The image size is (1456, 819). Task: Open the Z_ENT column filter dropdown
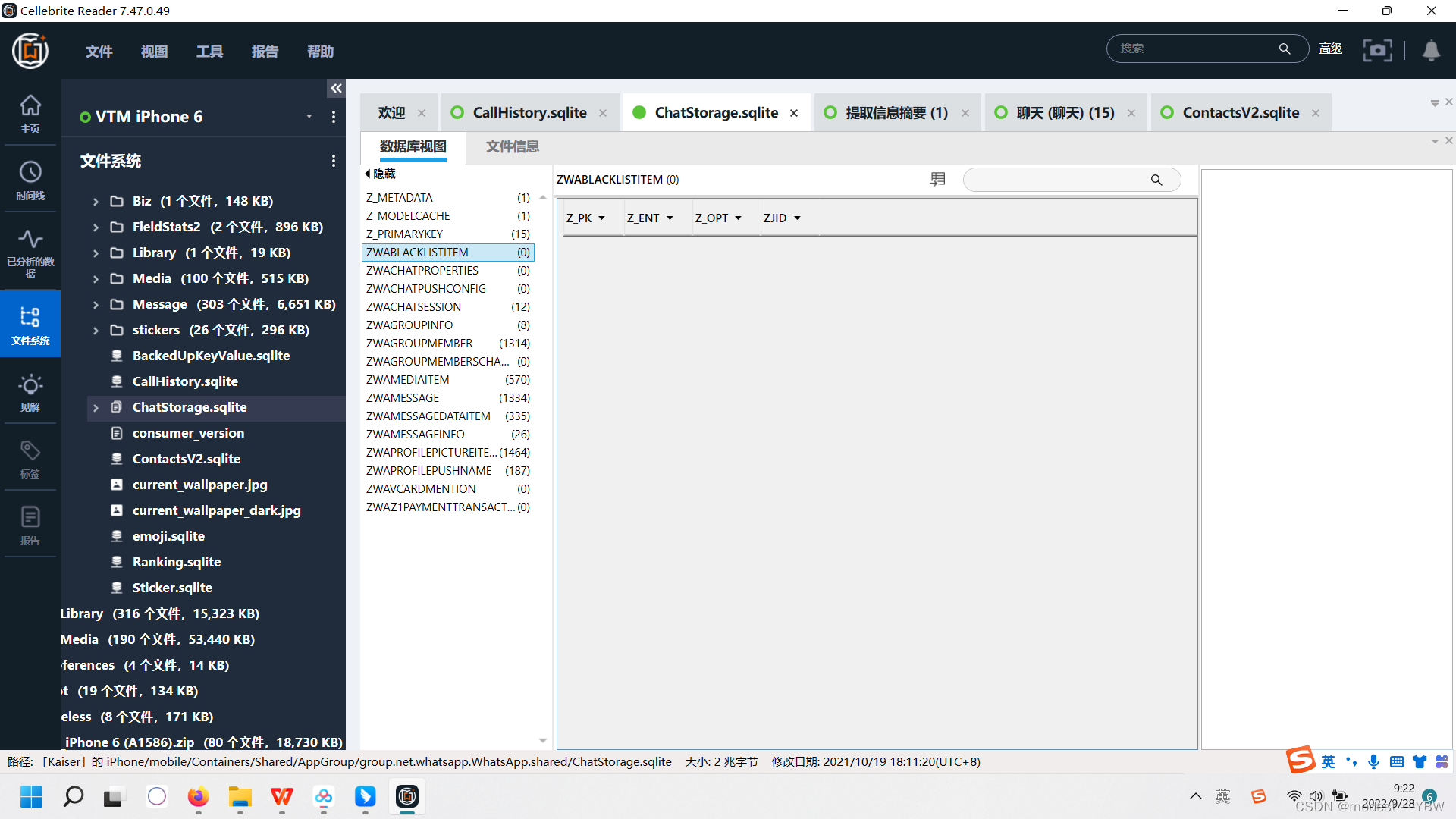(x=670, y=218)
